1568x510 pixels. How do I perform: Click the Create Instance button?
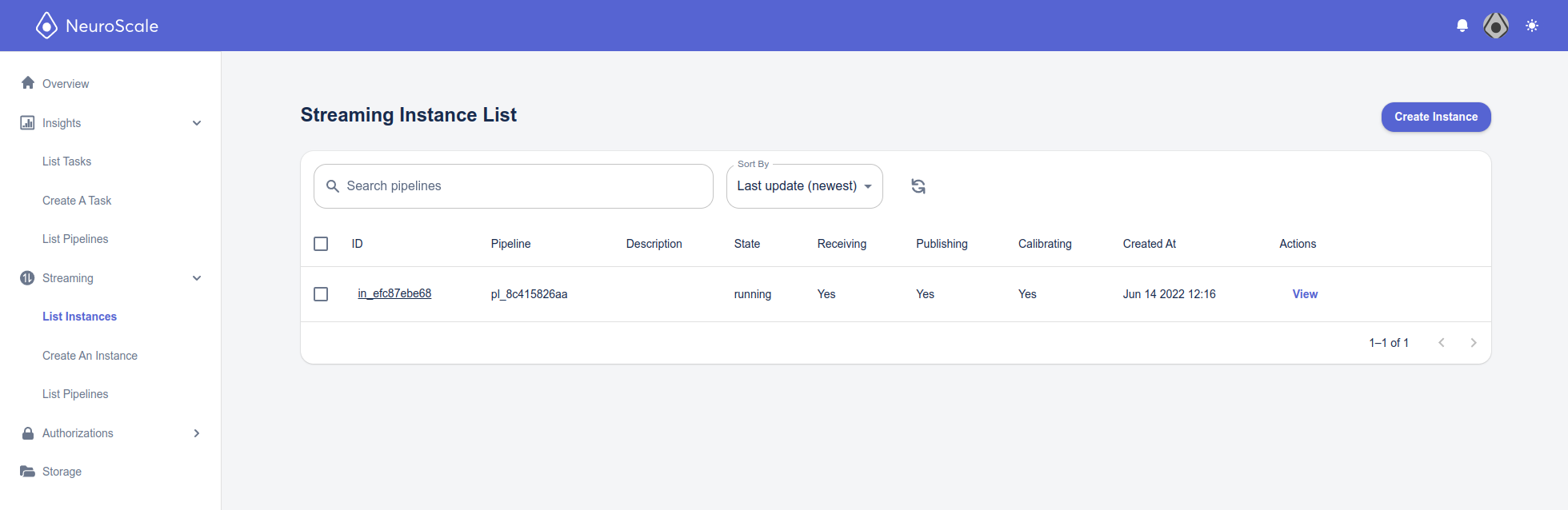point(1436,117)
